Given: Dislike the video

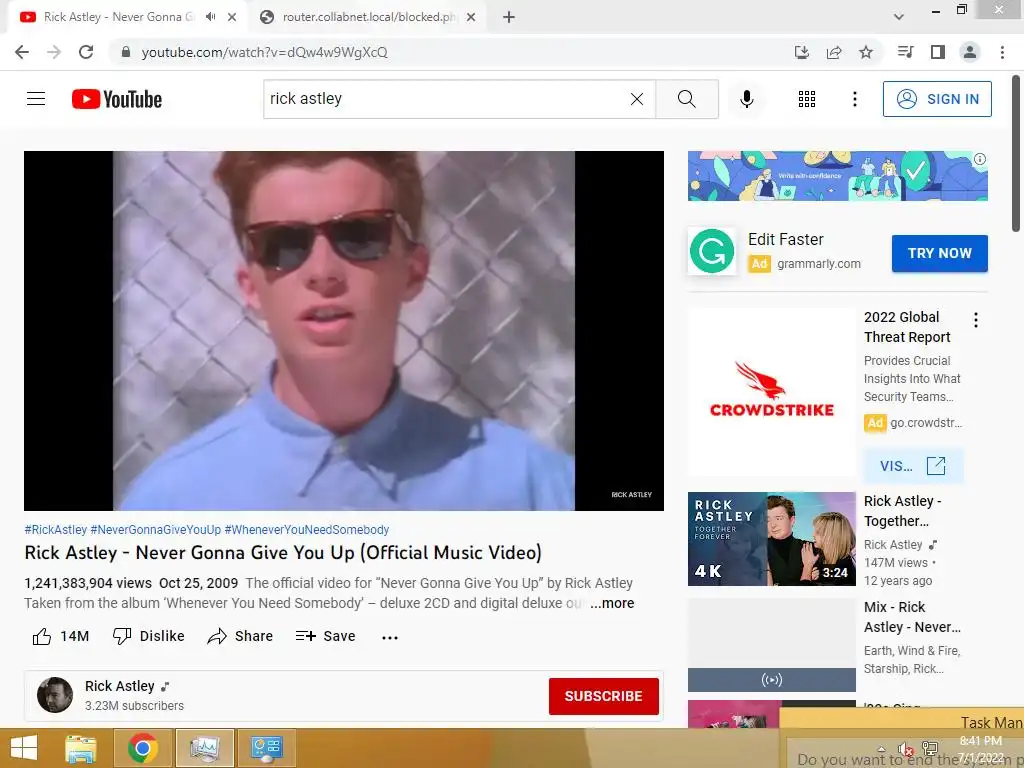Looking at the screenshot, I should pos(148,636).
